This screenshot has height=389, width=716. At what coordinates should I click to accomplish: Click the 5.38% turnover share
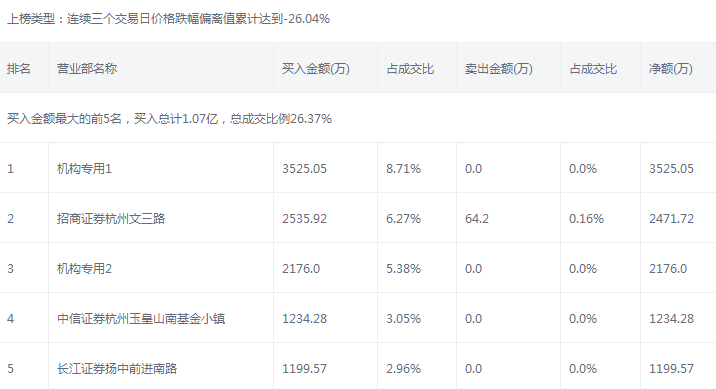[x=403, y=268]
